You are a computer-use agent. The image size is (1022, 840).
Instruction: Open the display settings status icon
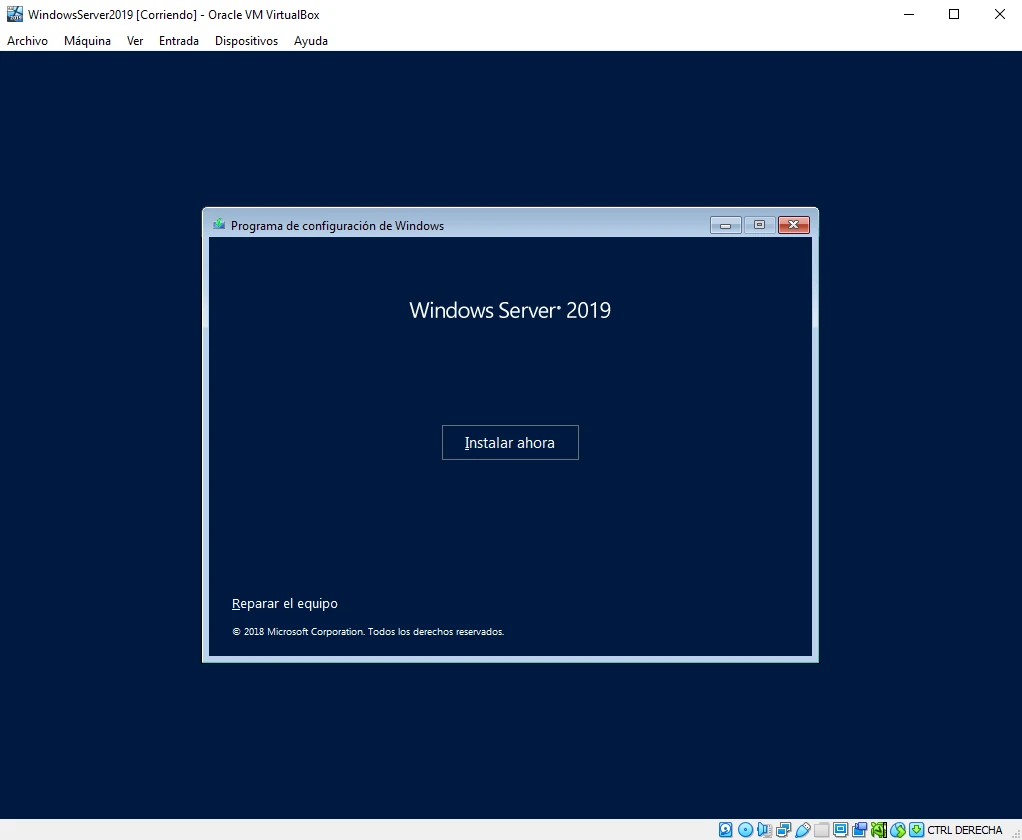[841, 830]
